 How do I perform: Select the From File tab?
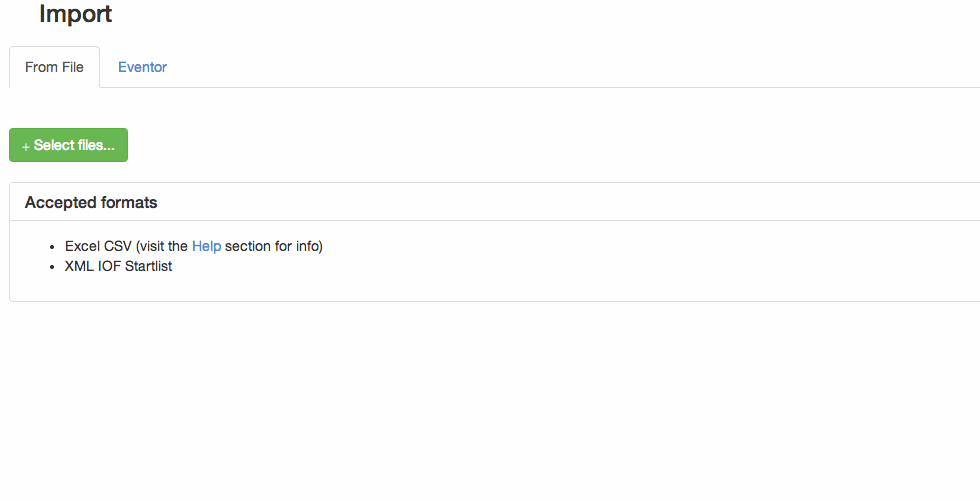(x=54, y=67)
